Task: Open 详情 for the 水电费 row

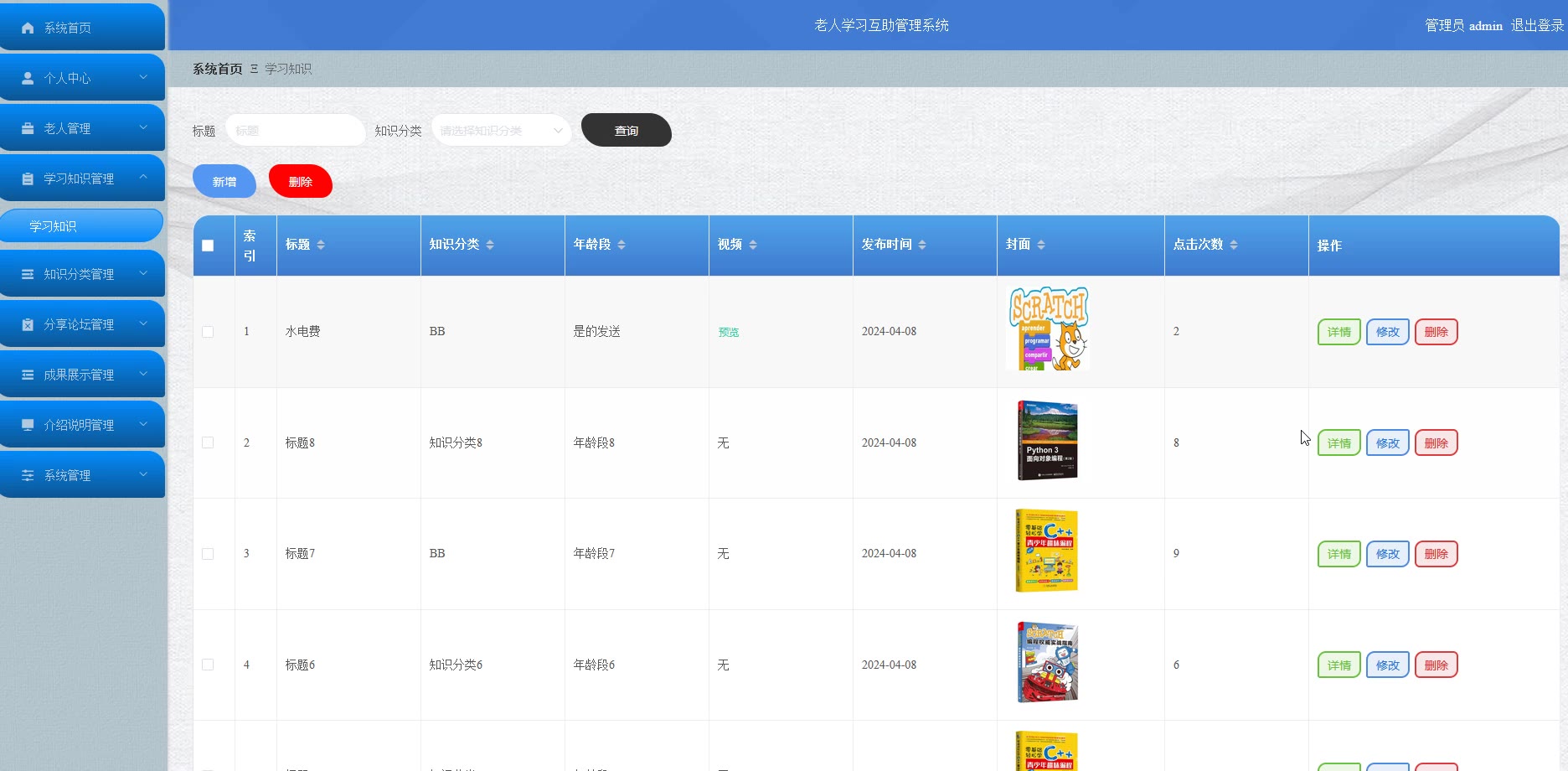Action: tap(1339, 332)
